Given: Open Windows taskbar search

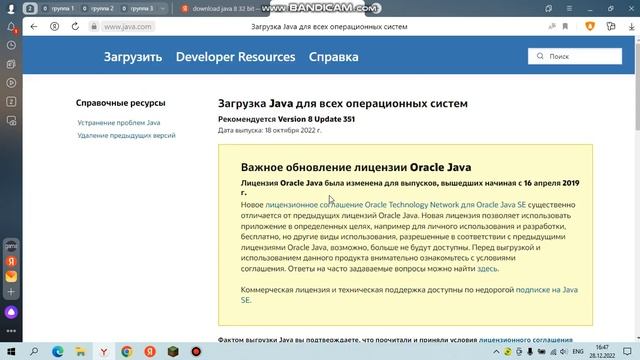Looking at the screenshot, I should [34, 351].
